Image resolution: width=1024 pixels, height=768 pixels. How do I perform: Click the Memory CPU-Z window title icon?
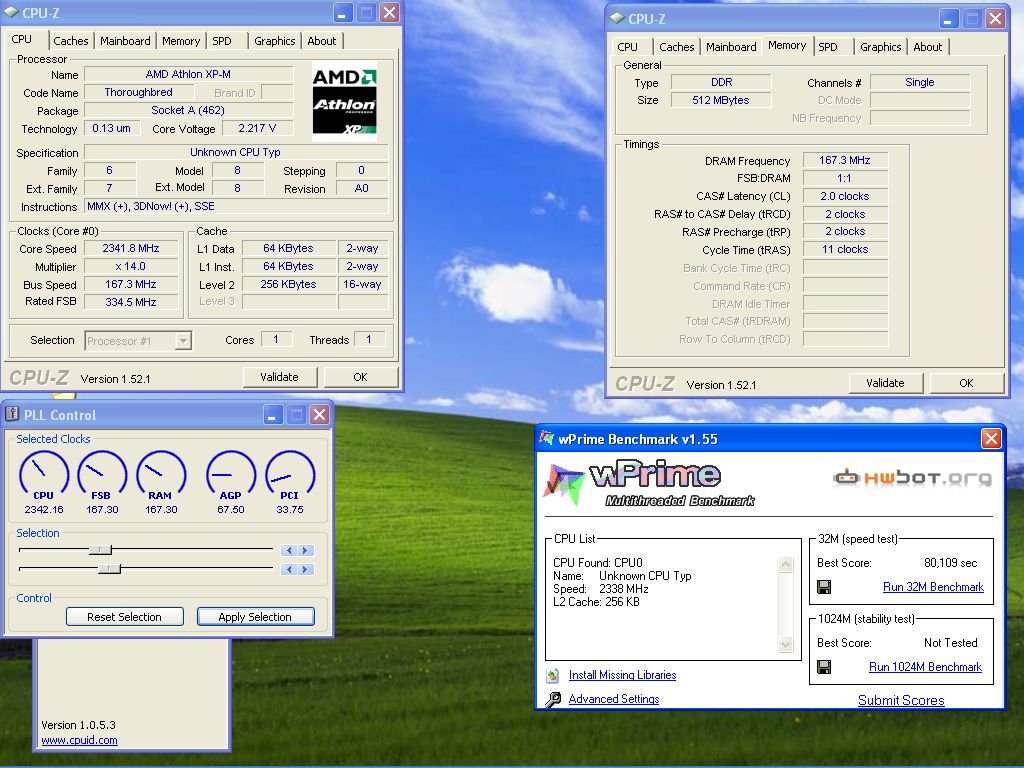tap(617, 19)
